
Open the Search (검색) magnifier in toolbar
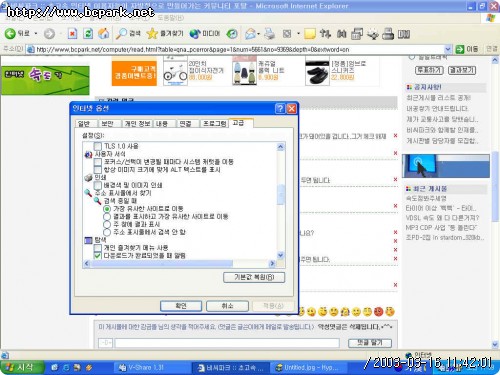pyautogui.click(x=128, y=34)
